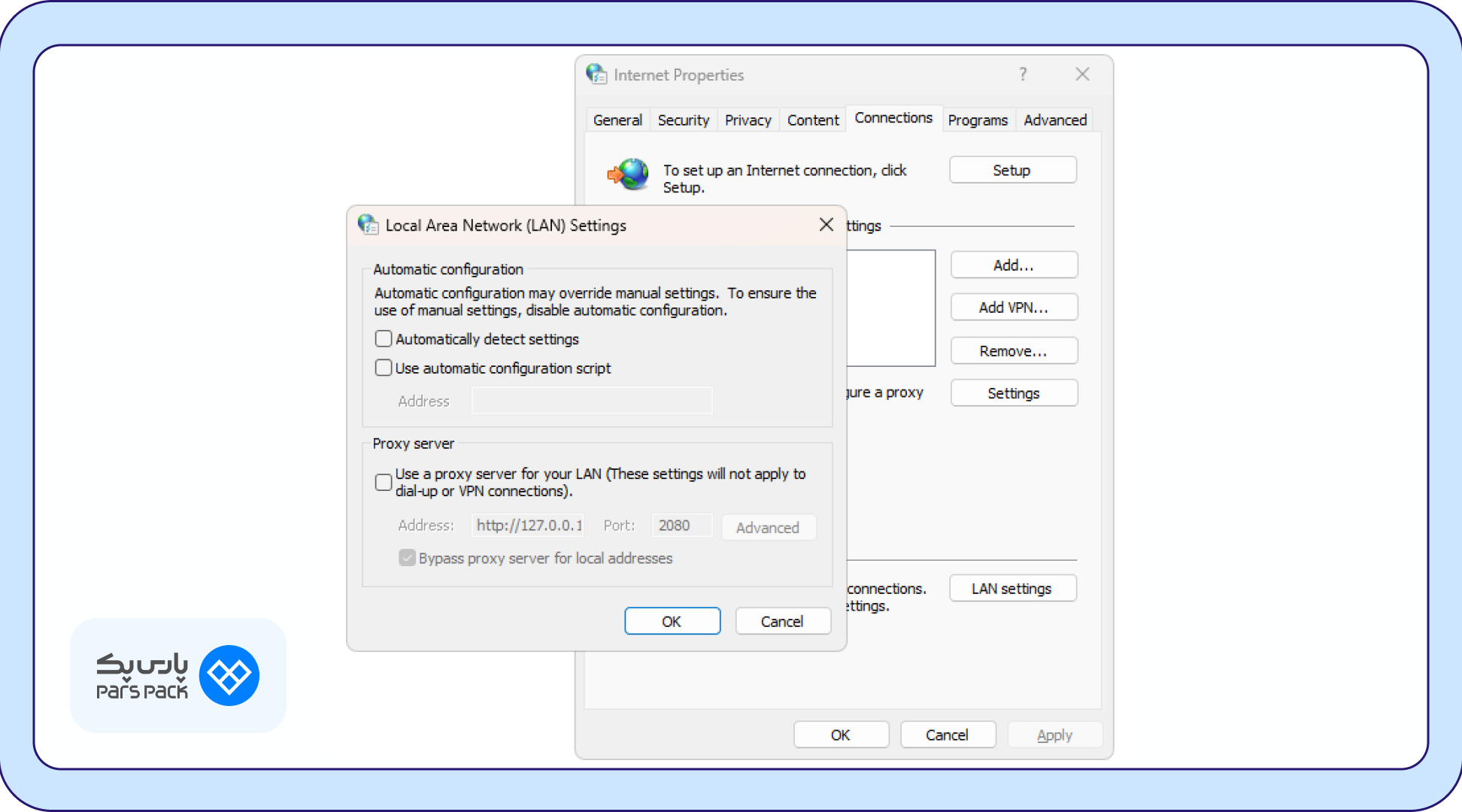Click the Add... button
The width and height of the screenshot is (1462, 812).
(1014, 265)
